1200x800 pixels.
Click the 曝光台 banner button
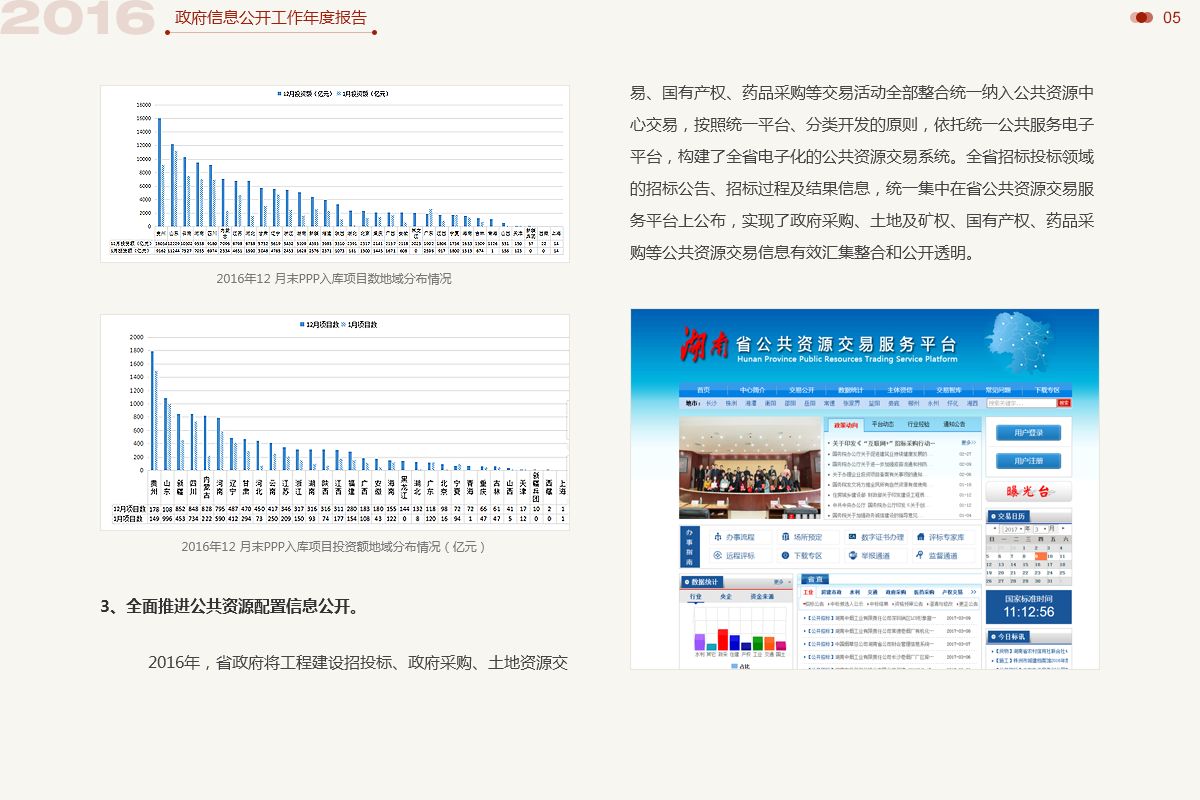point(1029,492)
